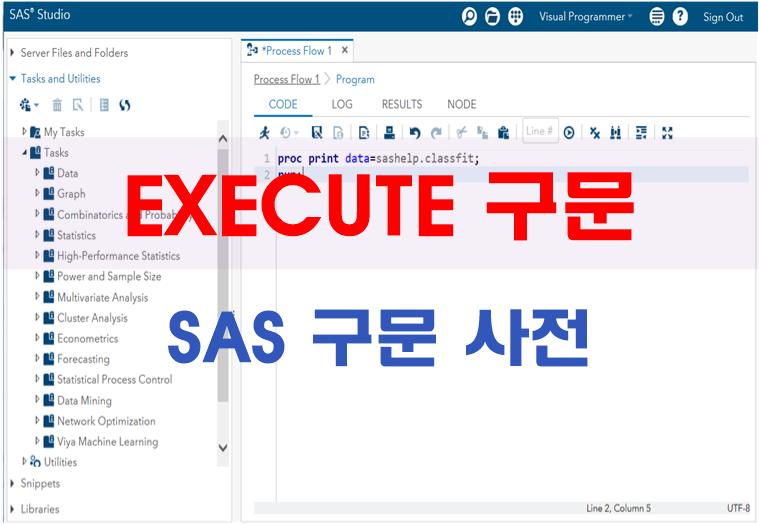Switch to the CODE tab
This screenshot has height=524, width=759.
click(283, 104)
